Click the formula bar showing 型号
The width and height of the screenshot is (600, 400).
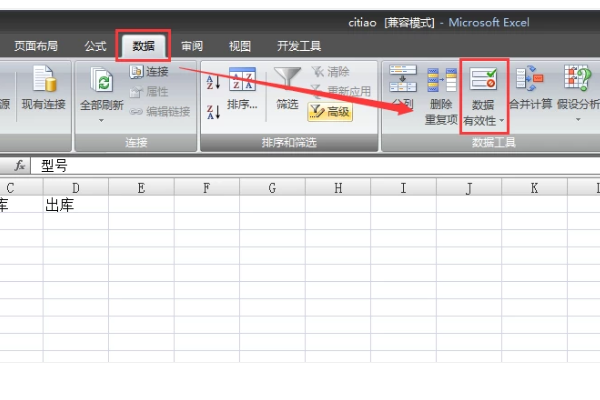(x=315, y=166)
